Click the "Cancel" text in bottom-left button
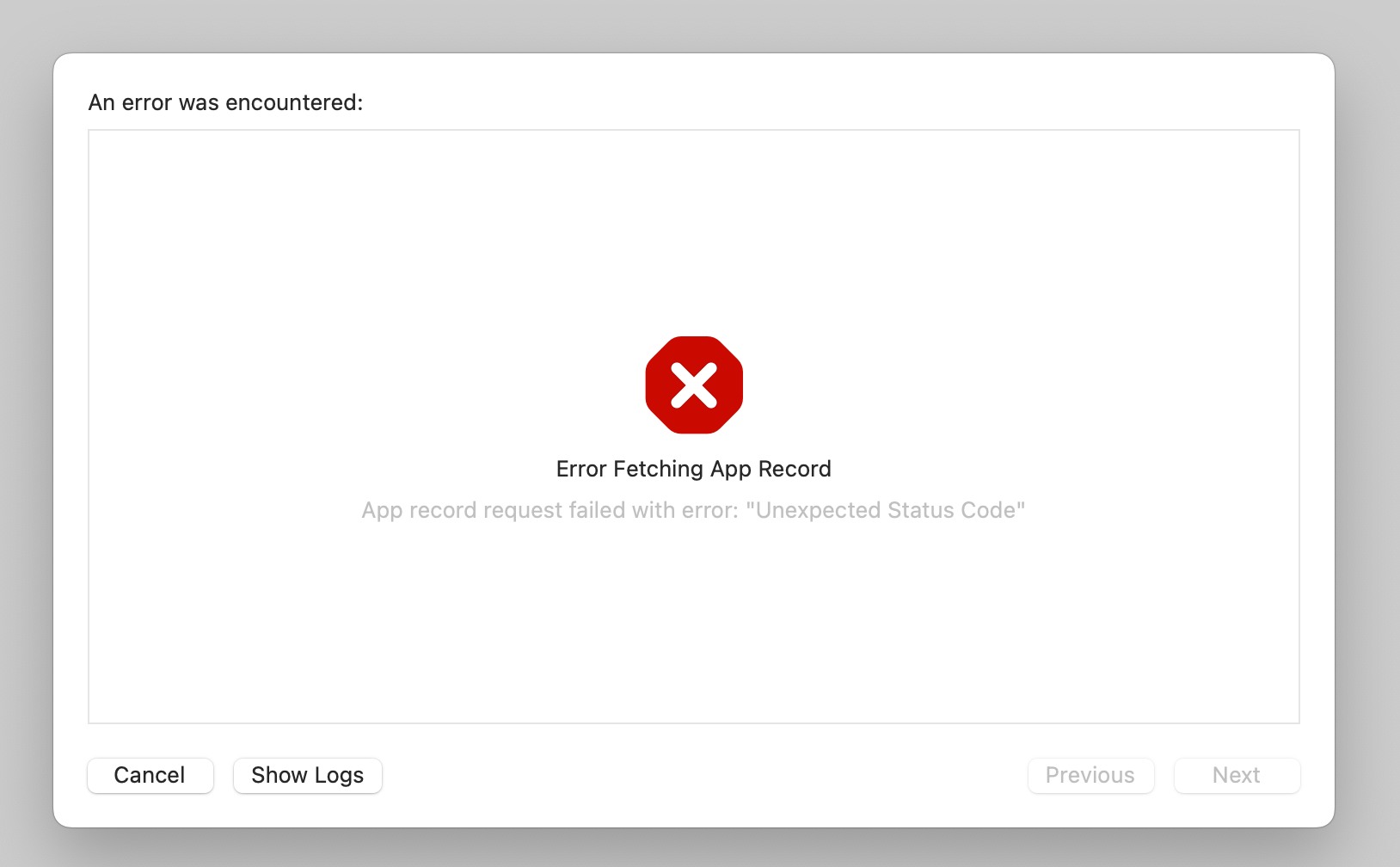The image size is (1400, 867). pyautogui.click(x=150, y=775)
